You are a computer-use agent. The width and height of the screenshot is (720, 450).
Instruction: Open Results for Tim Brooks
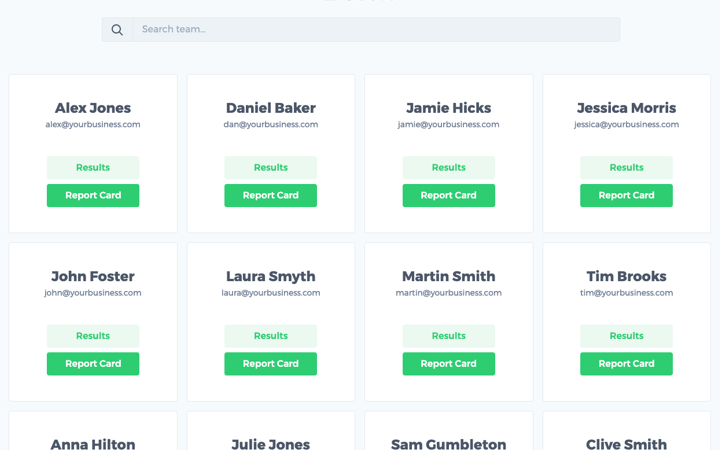pos(626,336)
